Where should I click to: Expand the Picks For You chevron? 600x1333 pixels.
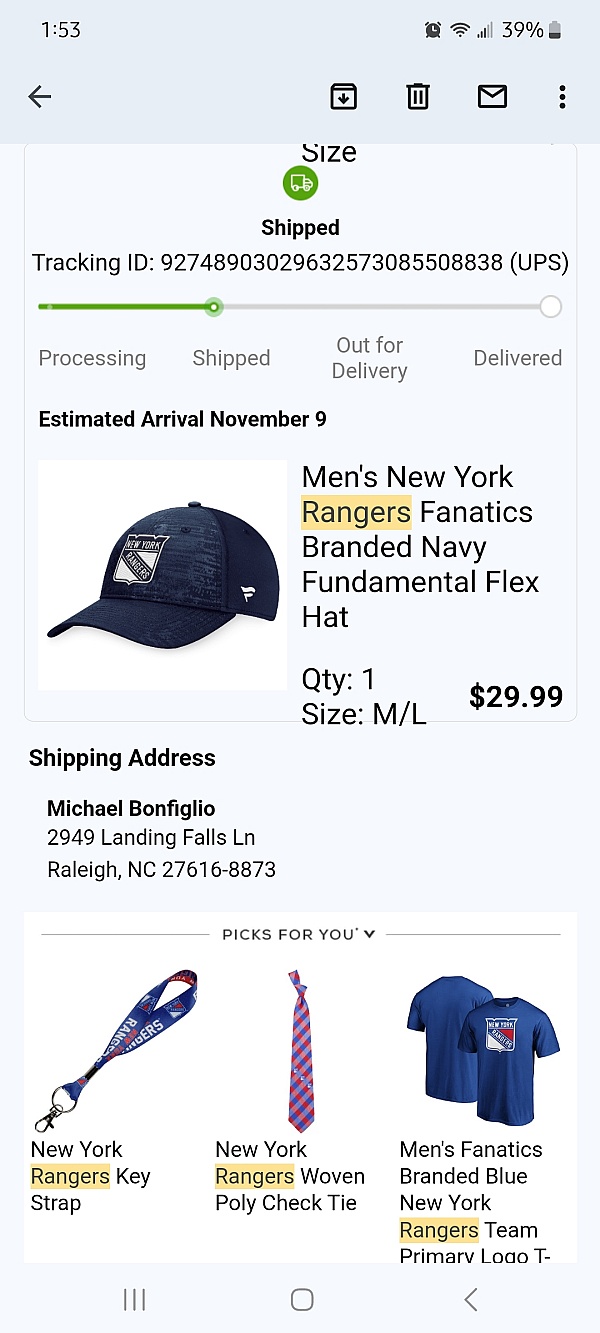coord(370,934)
